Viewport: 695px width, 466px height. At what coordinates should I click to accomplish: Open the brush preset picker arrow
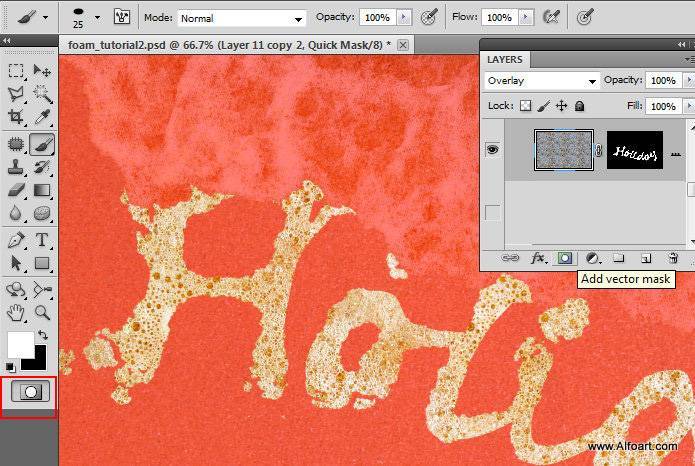[97, 18]
